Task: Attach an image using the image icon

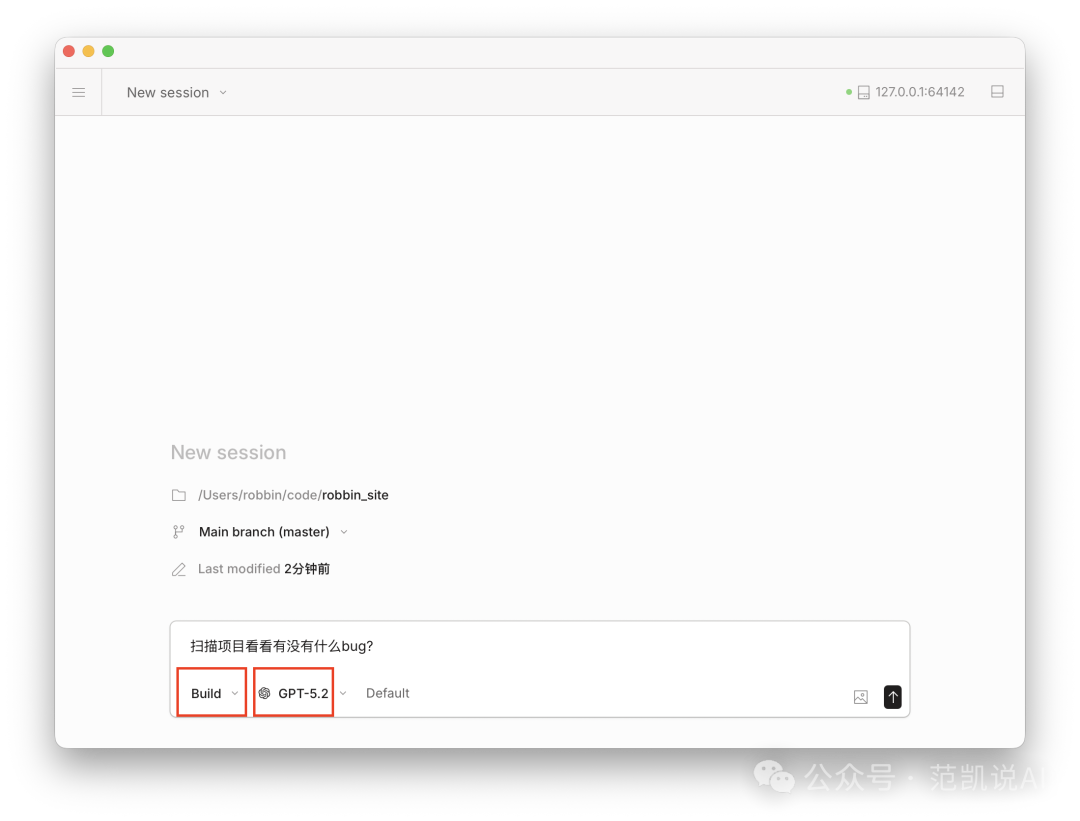Action: click(860, 697)
